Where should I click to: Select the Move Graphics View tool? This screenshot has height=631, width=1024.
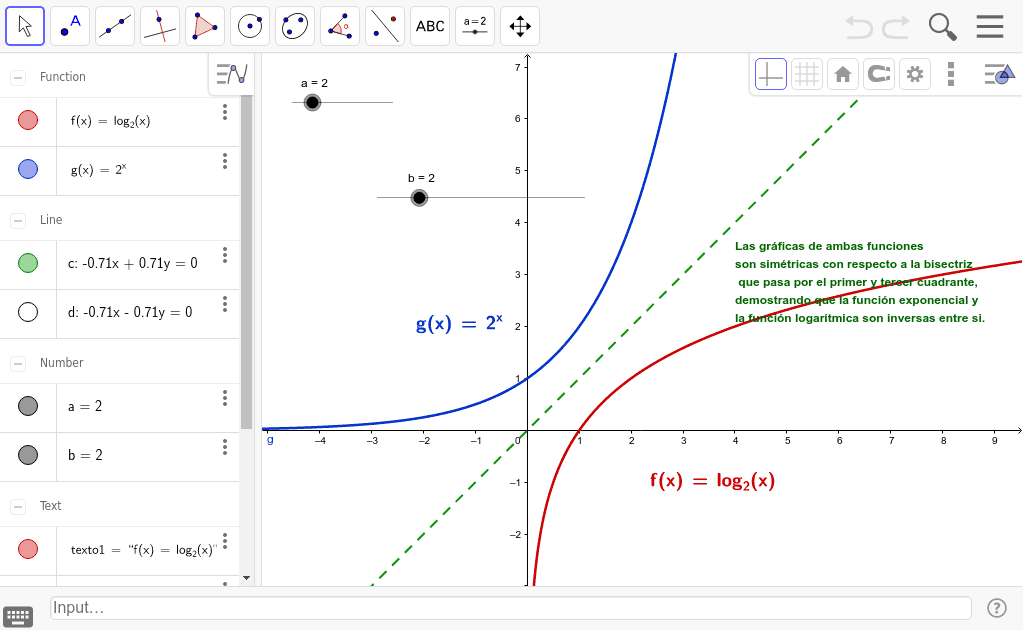click(520, 26)
